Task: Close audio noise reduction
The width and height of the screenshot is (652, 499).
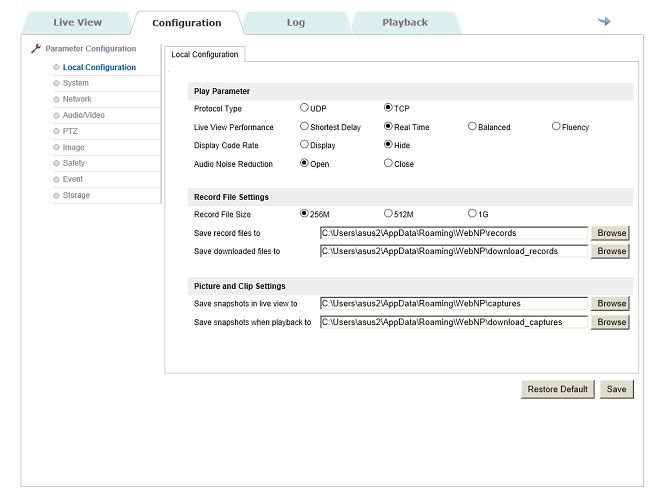Action: tap(389, 164)
